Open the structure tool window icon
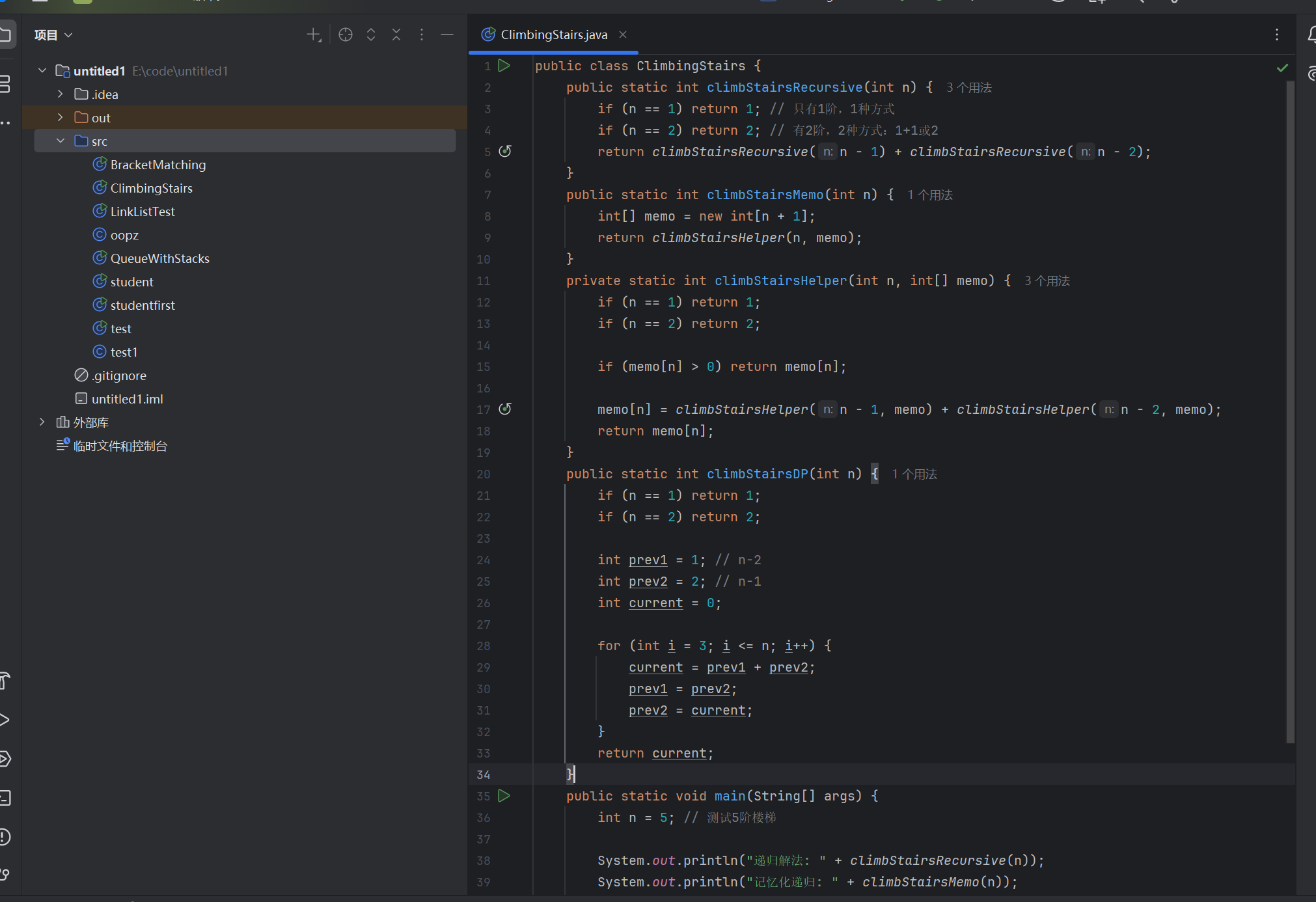The height and width of the screenshot is (902, 1316). click(x=5, y=83)
